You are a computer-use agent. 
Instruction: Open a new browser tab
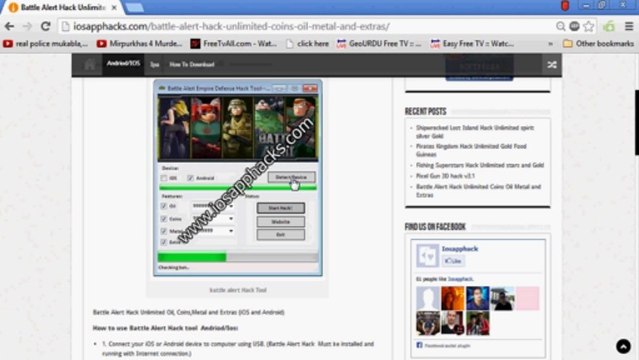(x=134, y=7)
